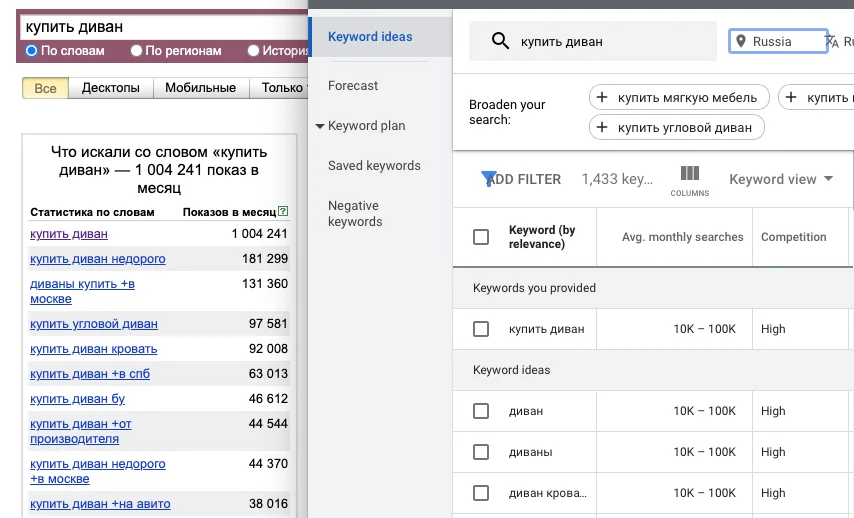Switch to the Только tab in Wordstat

(x=281, y=88)
